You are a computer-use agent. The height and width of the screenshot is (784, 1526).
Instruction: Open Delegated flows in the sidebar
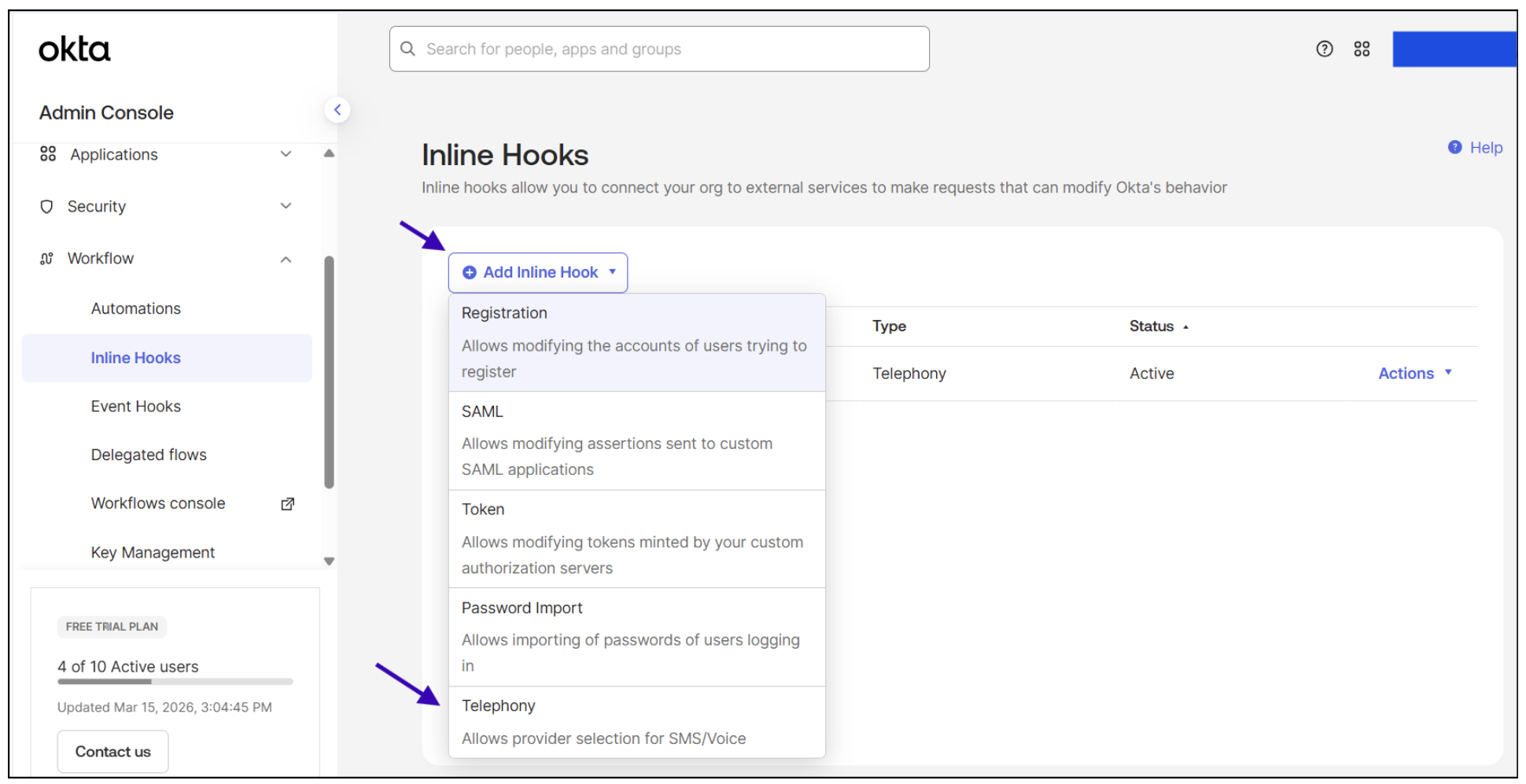click(149, 455)
